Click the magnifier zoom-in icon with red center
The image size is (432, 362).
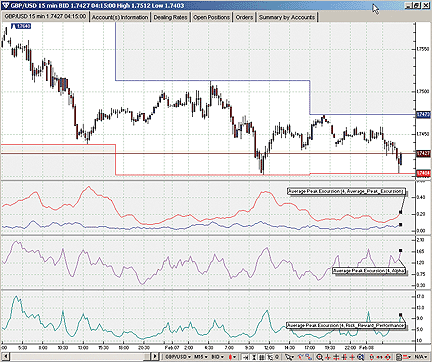[320, 357]
